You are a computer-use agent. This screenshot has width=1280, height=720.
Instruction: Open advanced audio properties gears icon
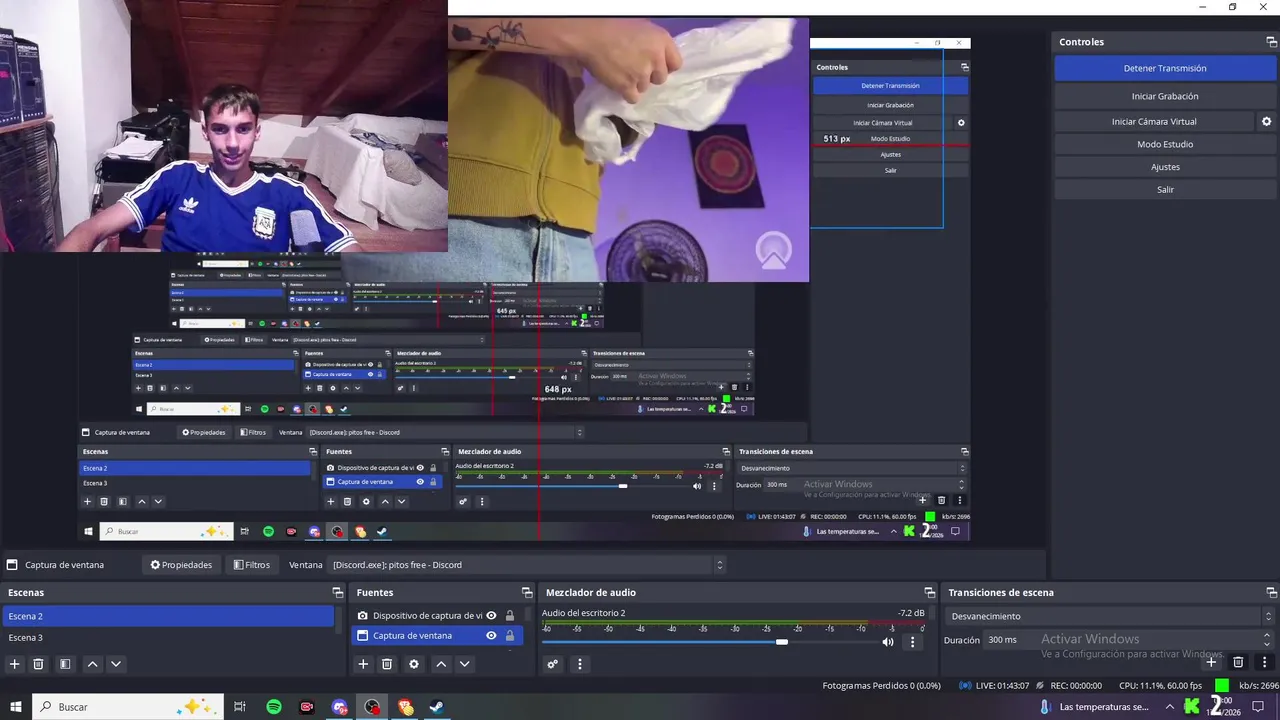(x=552, y=664)
